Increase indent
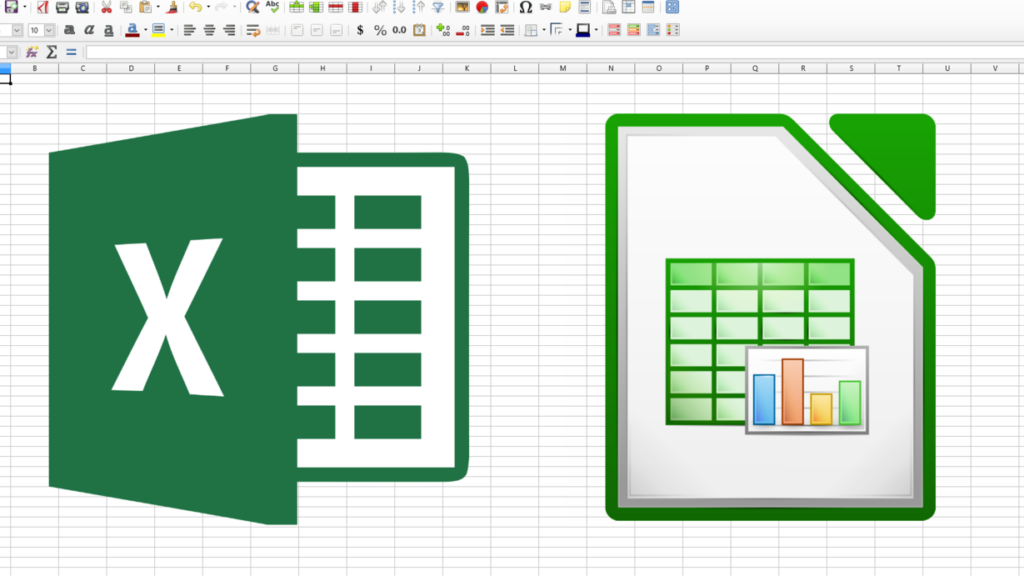This screenshot has height=576, width=1024. (487, 30)
